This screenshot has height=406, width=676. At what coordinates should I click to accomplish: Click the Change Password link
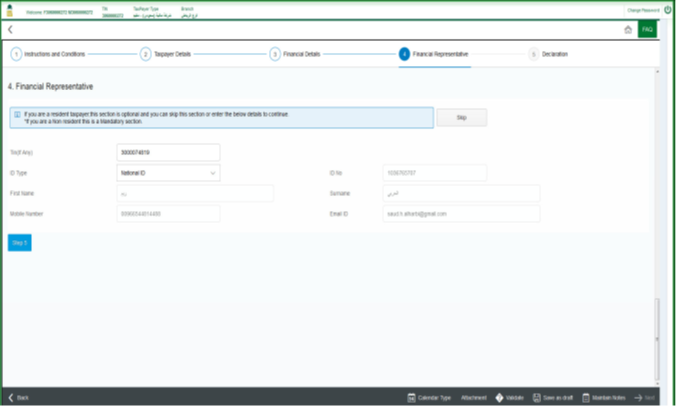[640, 9]
